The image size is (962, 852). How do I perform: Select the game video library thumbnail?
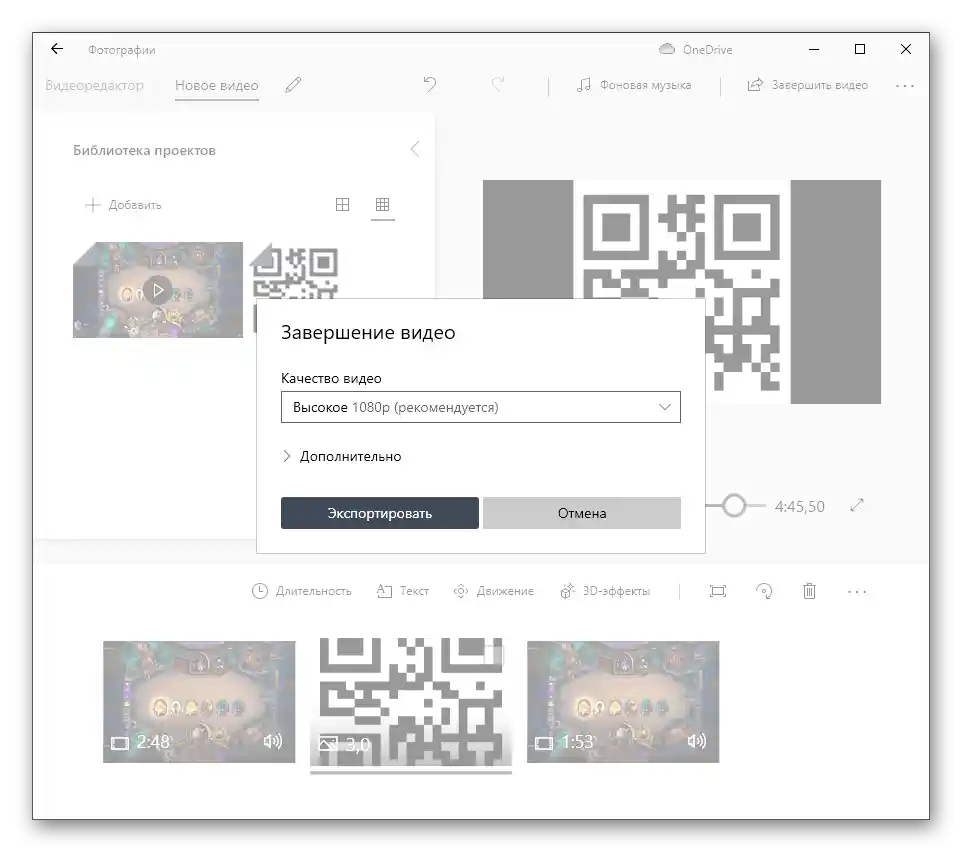[158, 290]
